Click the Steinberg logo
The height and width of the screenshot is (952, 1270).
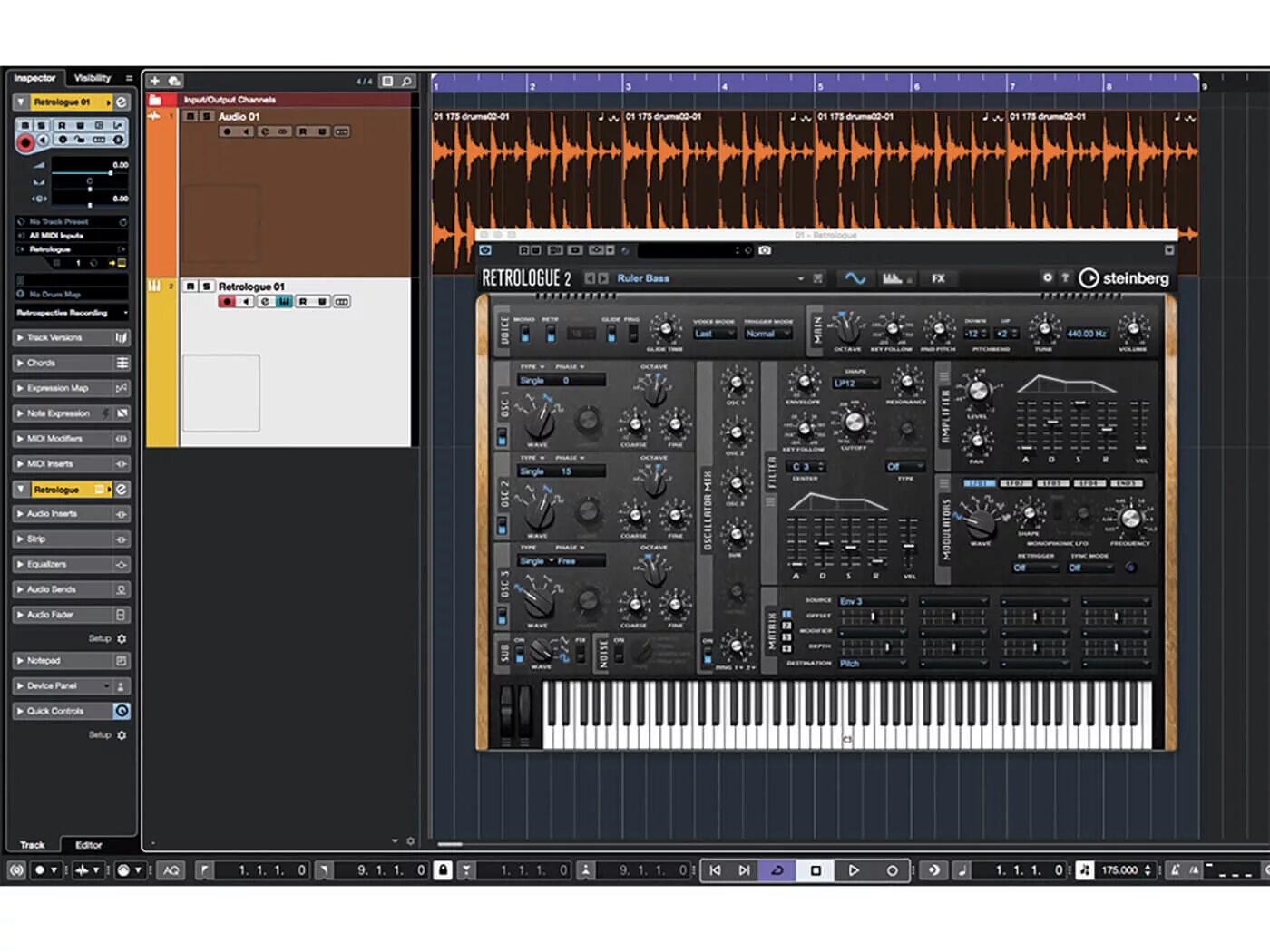[x=1124, y=278]
